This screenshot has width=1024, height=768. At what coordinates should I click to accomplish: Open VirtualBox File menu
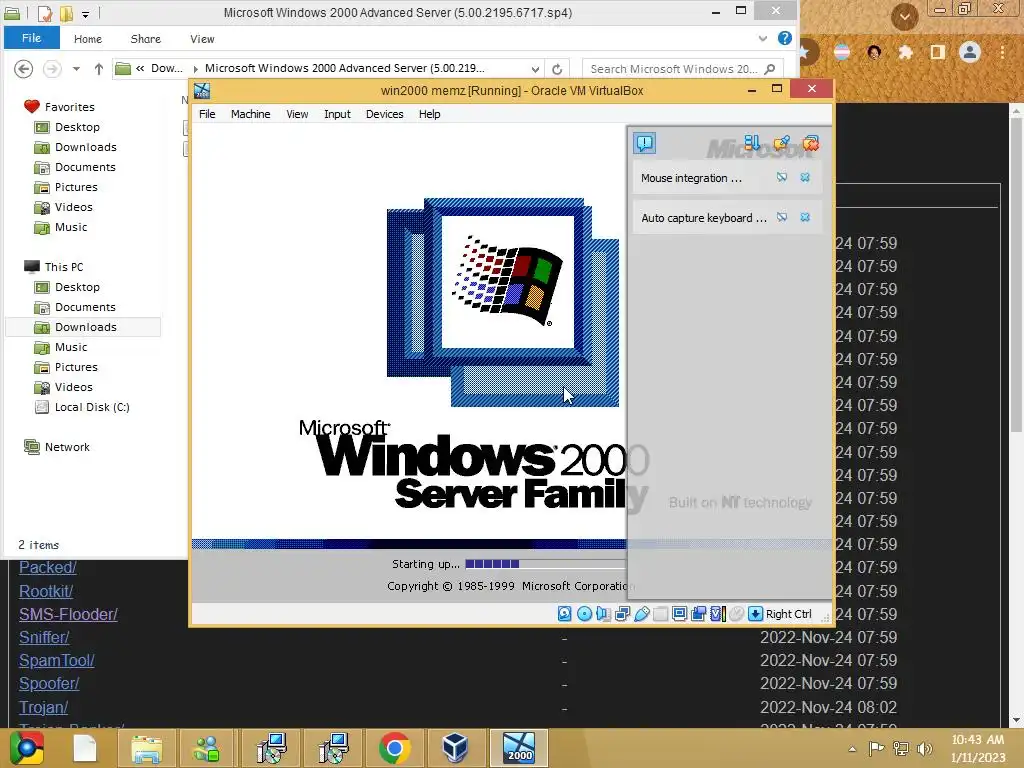[207, 114]
